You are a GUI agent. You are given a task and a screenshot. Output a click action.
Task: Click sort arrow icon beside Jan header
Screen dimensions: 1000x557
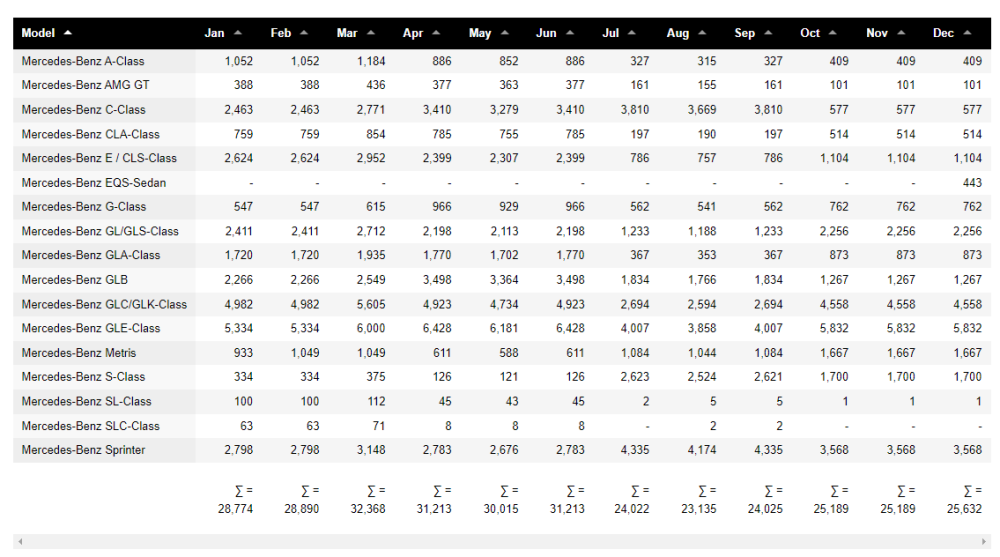point(238,33)
